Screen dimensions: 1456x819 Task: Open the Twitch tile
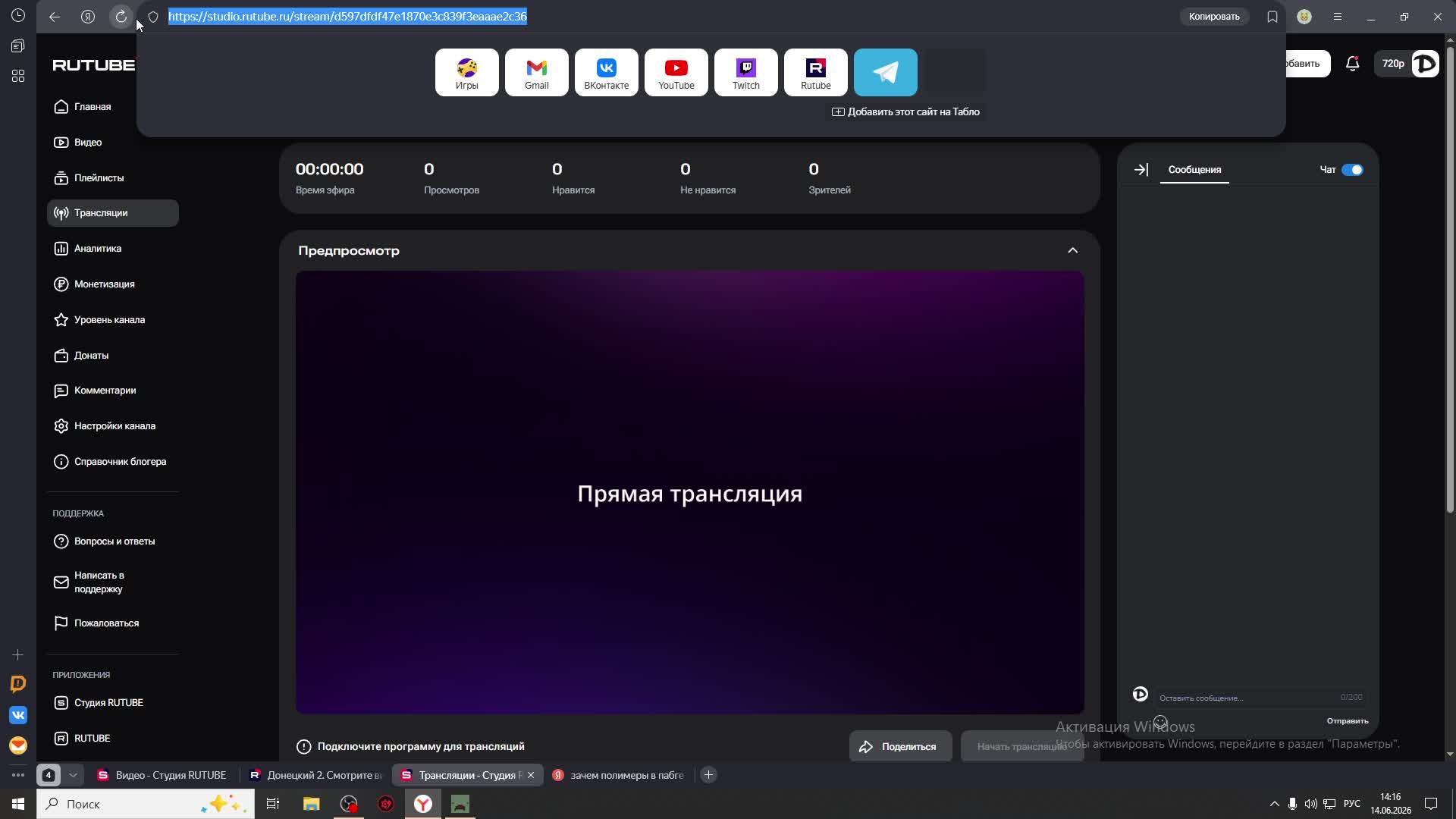745,73
